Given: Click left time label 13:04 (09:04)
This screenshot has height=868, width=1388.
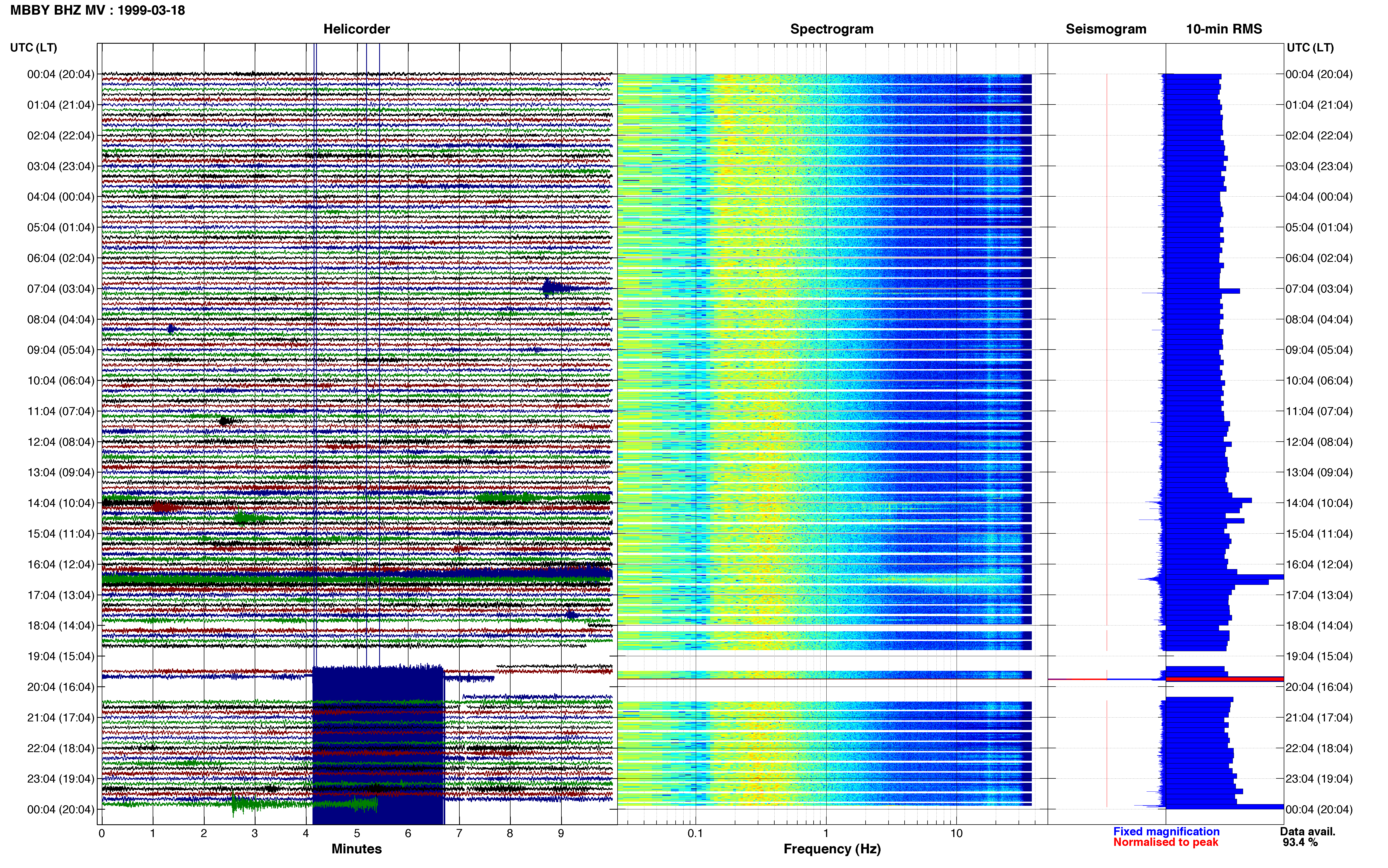Looking at the screenshot, I should pos(61,473).
